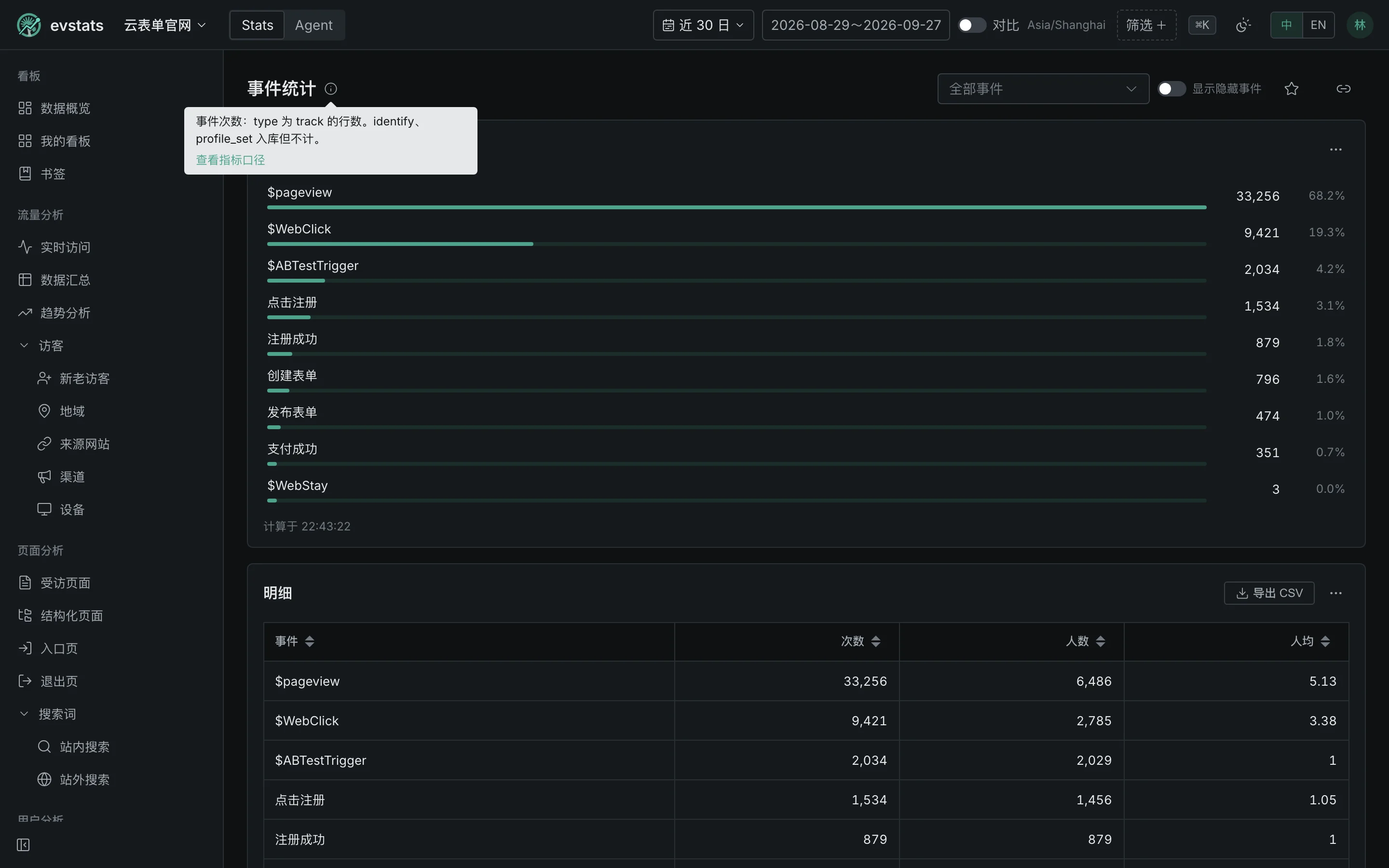Click the $WebClick progress bar

click(736, 244)
